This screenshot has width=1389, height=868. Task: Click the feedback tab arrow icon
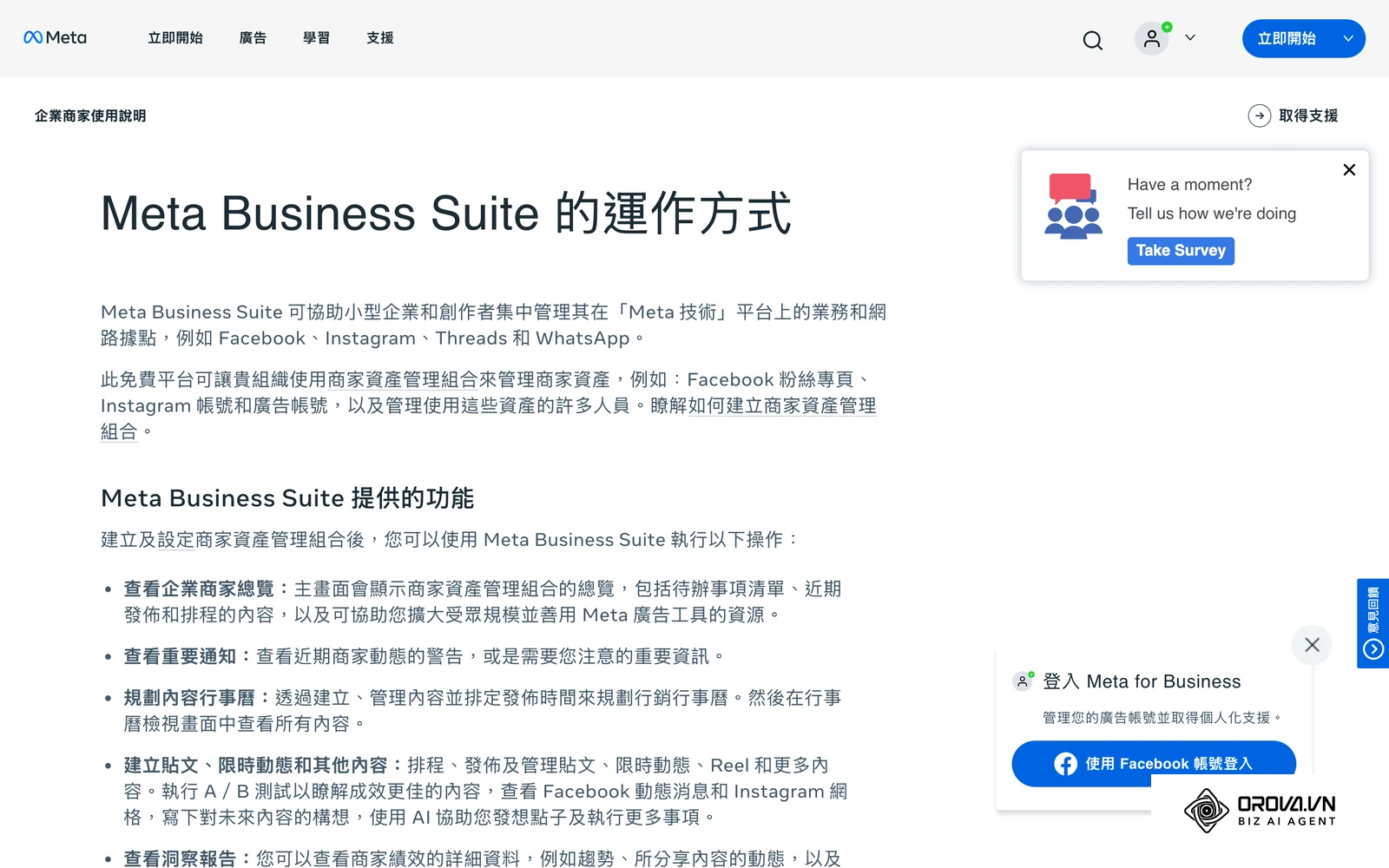1373,649
